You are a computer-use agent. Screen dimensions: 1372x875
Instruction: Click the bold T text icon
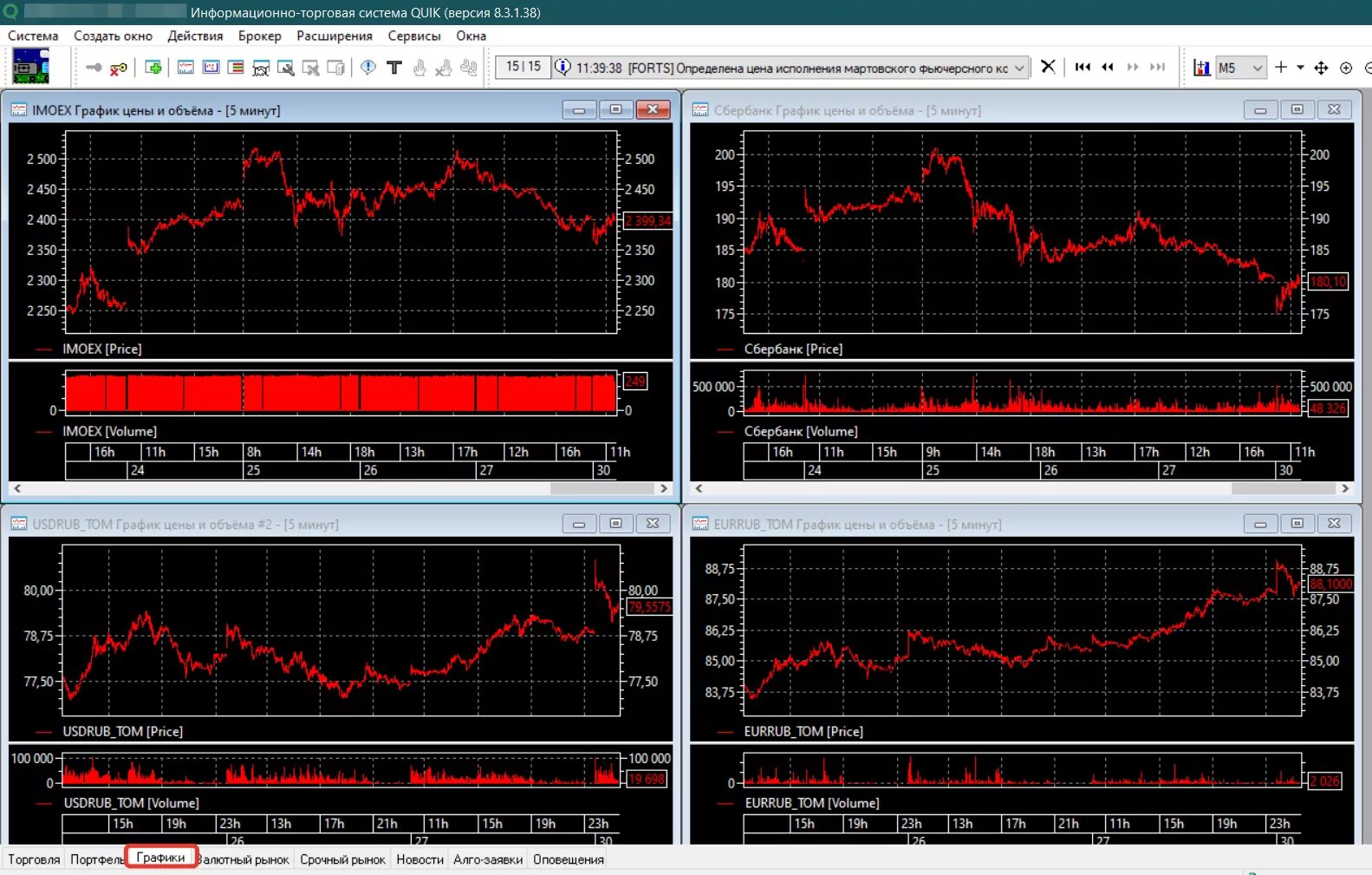394,68
